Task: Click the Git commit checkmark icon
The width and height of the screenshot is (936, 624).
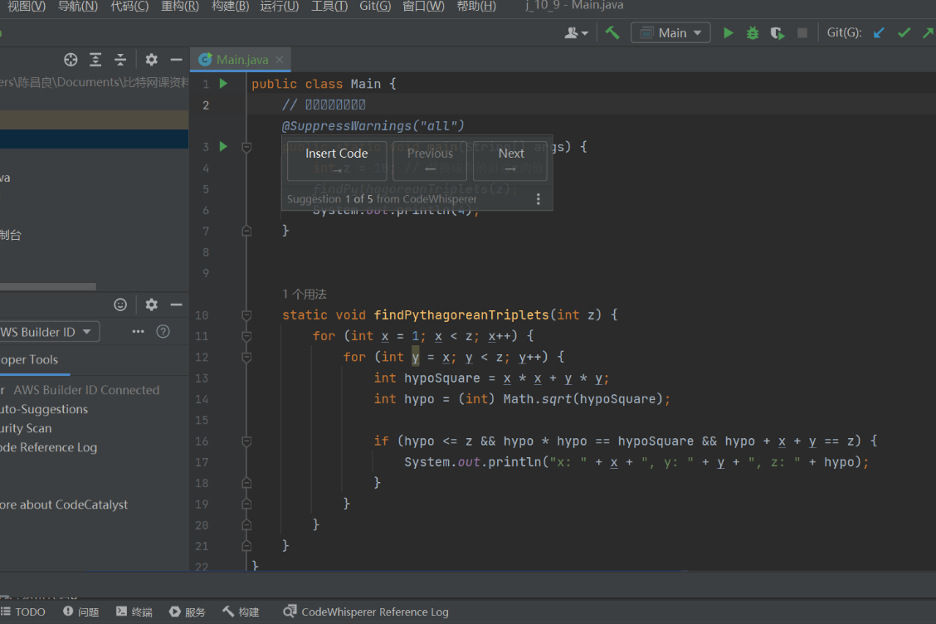Action: coord(904,33)
